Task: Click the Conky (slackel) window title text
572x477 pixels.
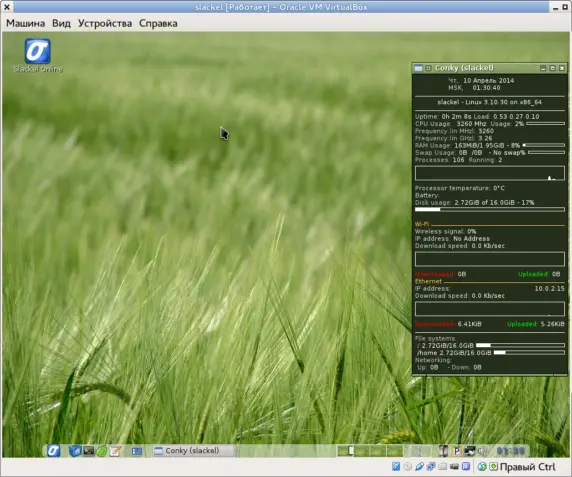Action: pyautogui.click(x=464, y=68)
